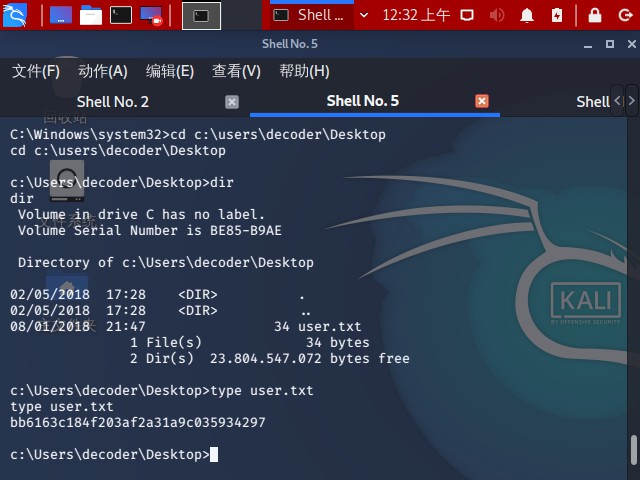Screen dimensions: 640x480
Task: Expand the window list dropdown arrow
Action: tap(364, 16)
